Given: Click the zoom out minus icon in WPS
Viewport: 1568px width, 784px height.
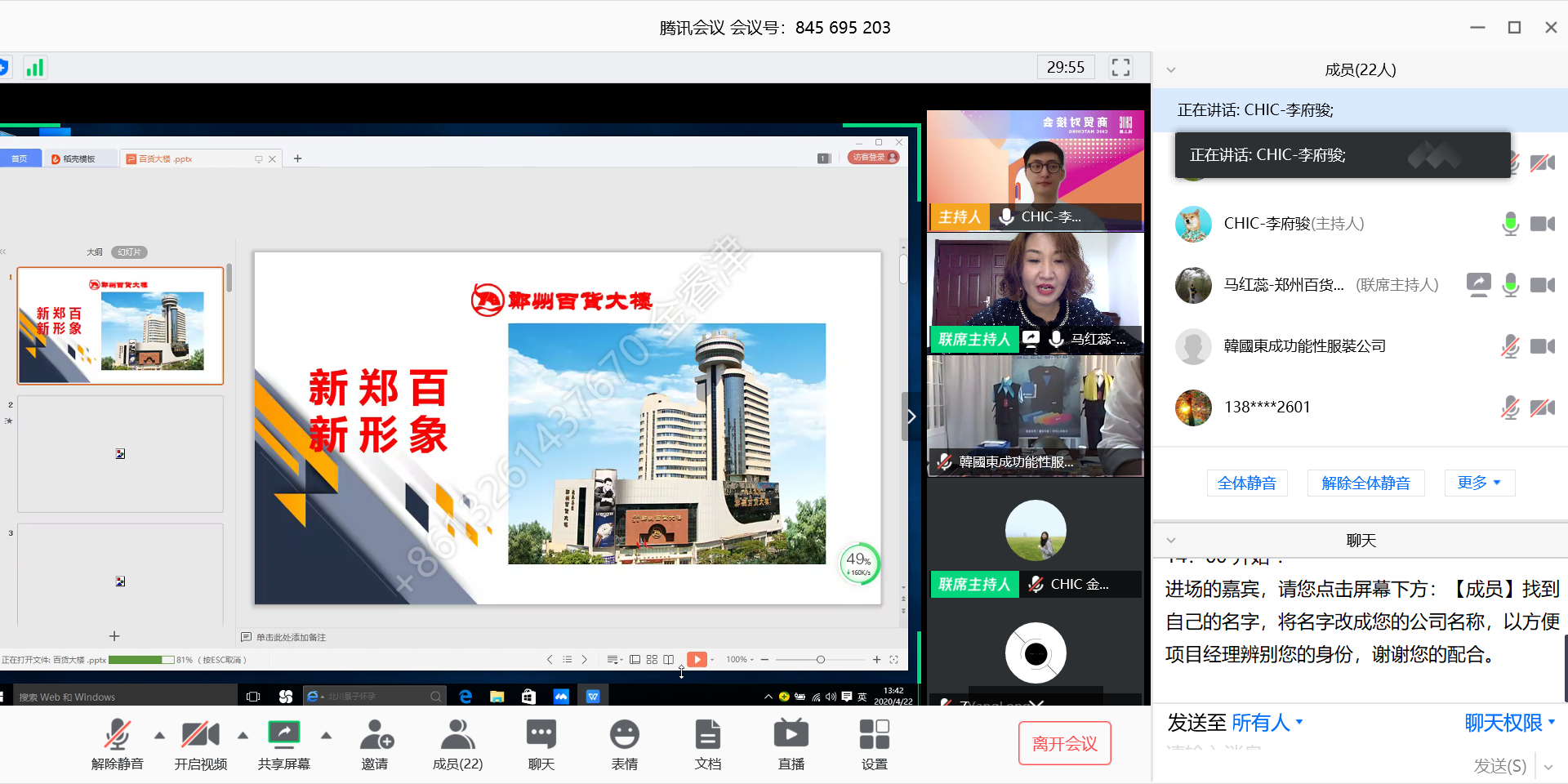Looking at the screenshot, I should tap(764, 659).
